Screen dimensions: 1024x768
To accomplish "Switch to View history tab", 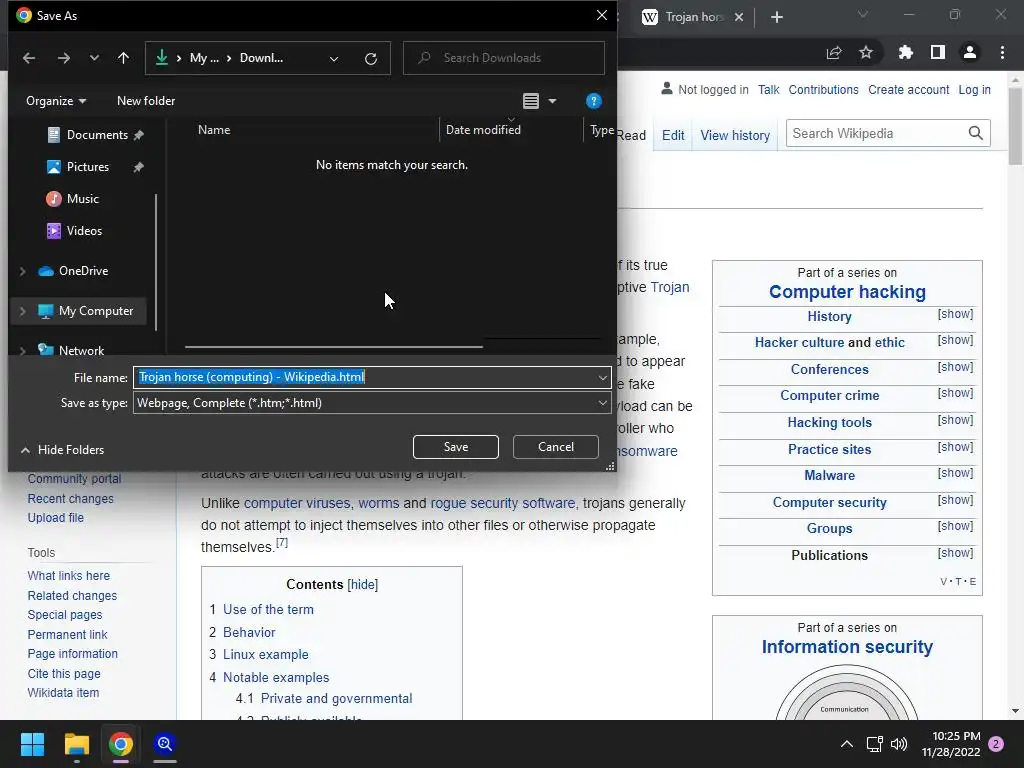I will tap(735, 135).
